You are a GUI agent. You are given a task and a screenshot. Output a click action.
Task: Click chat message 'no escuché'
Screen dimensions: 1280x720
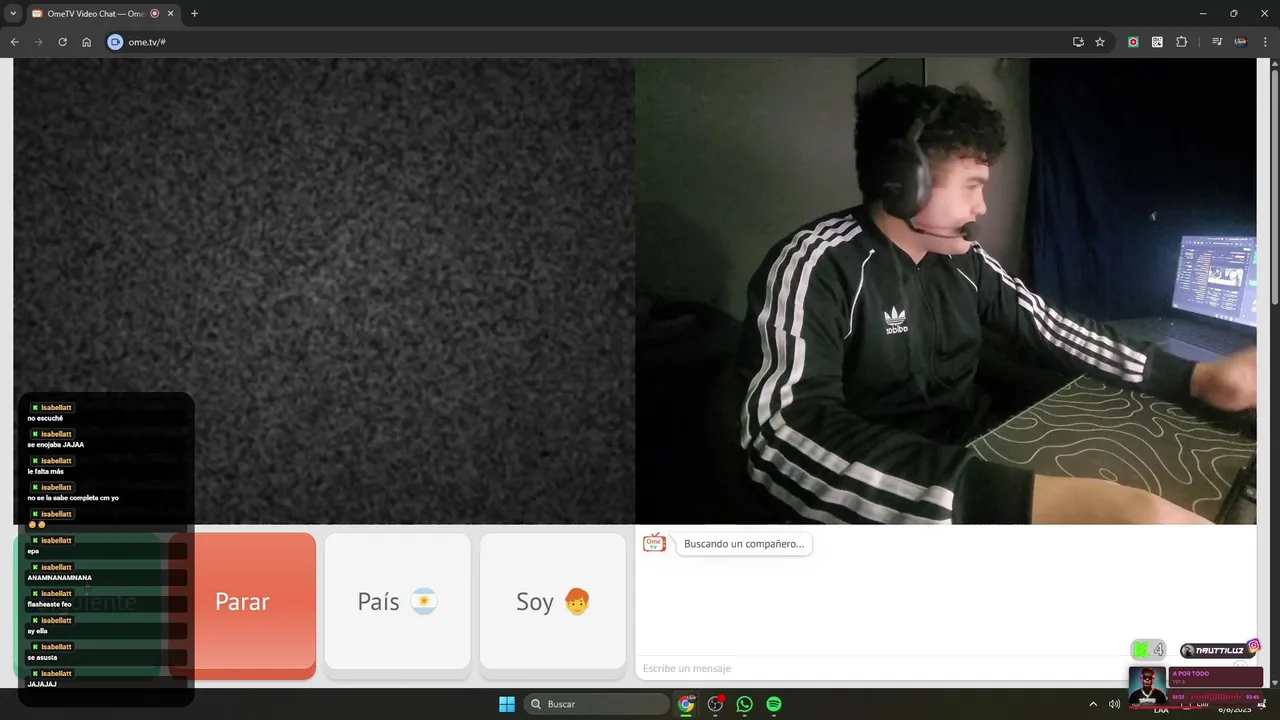(x=45, y=418)
